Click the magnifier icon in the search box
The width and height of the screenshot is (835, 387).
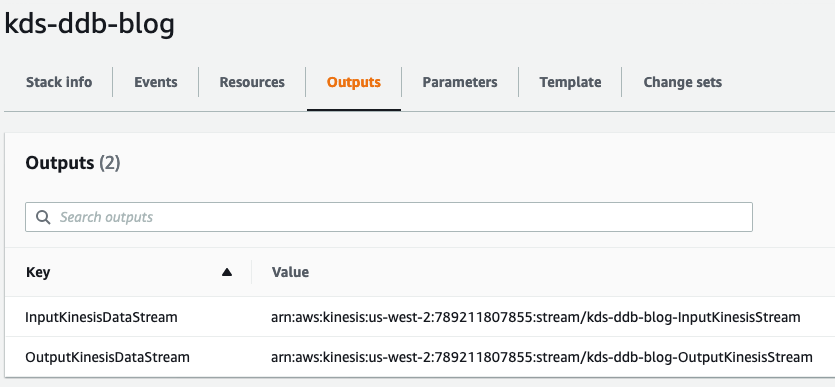pos(43,217)
